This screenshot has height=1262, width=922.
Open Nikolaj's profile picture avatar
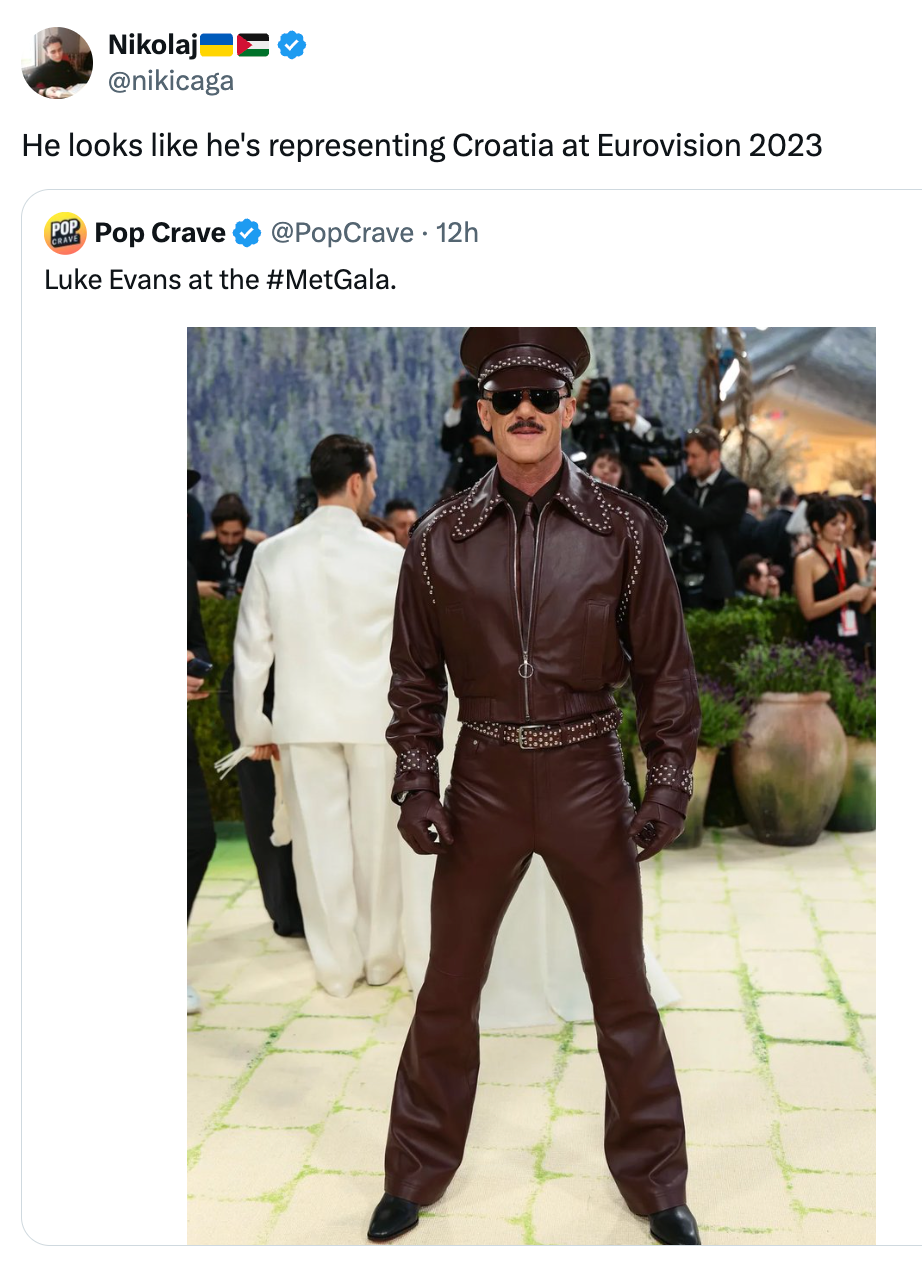[57, 63]
